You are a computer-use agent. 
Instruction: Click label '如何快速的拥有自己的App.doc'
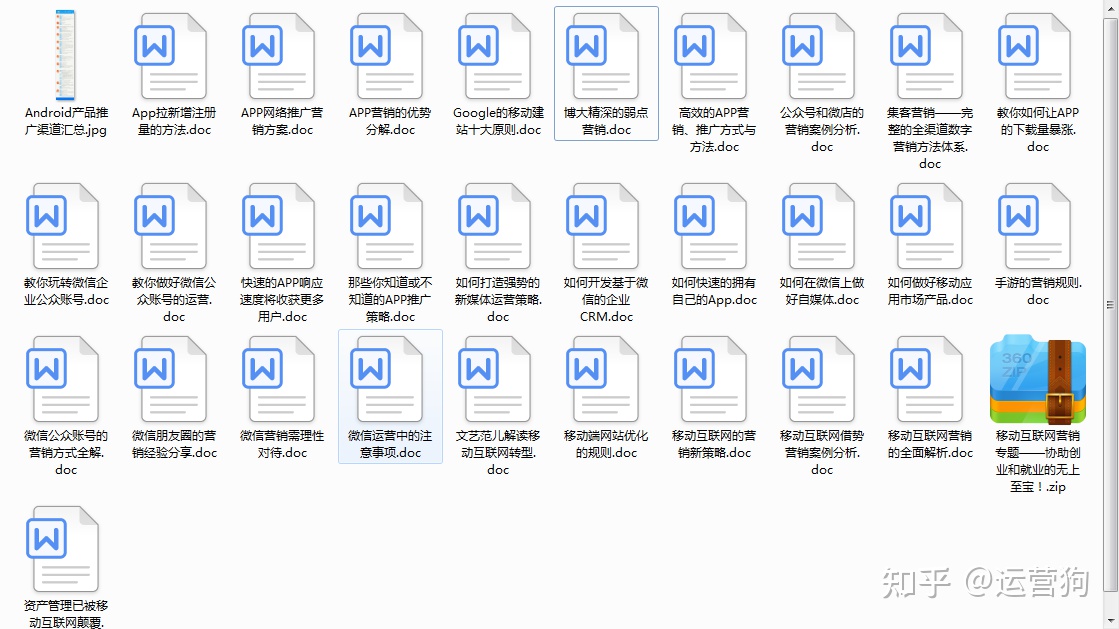click(x=714, y=291)
